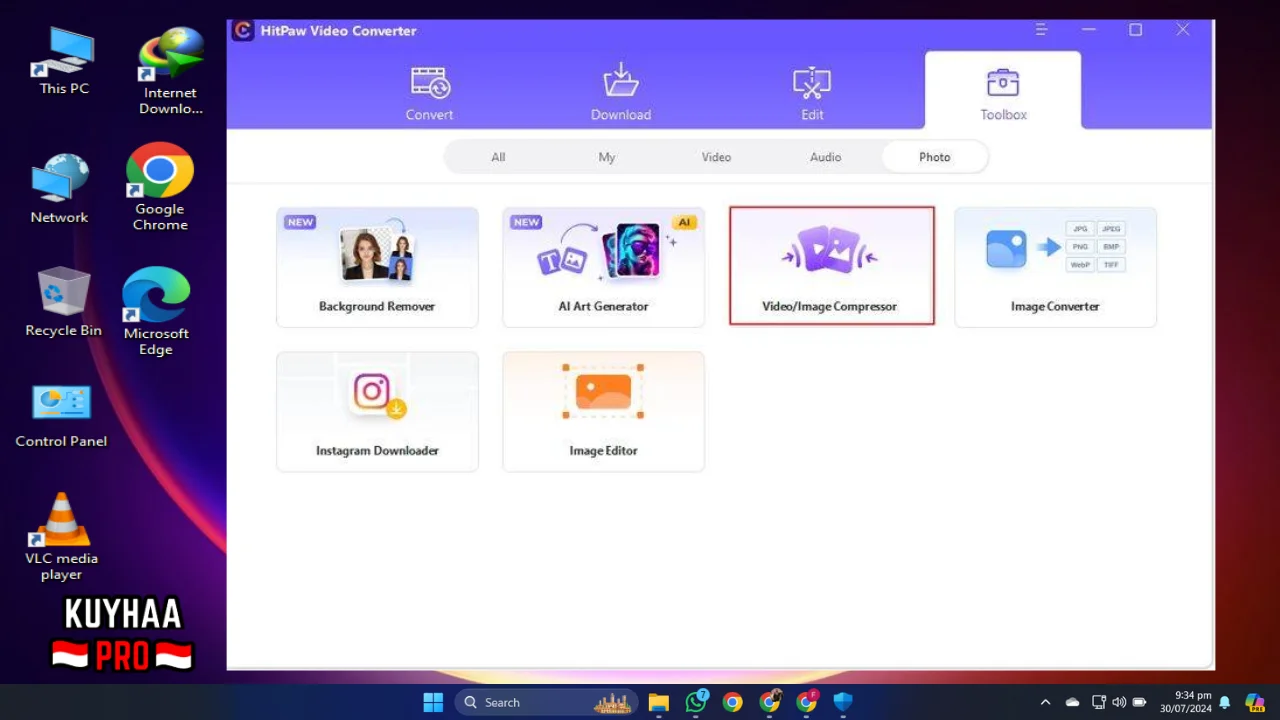Select the Control Panel desktop icon
The width and height of the screenshot is (1280, 720).
point(61,417)
